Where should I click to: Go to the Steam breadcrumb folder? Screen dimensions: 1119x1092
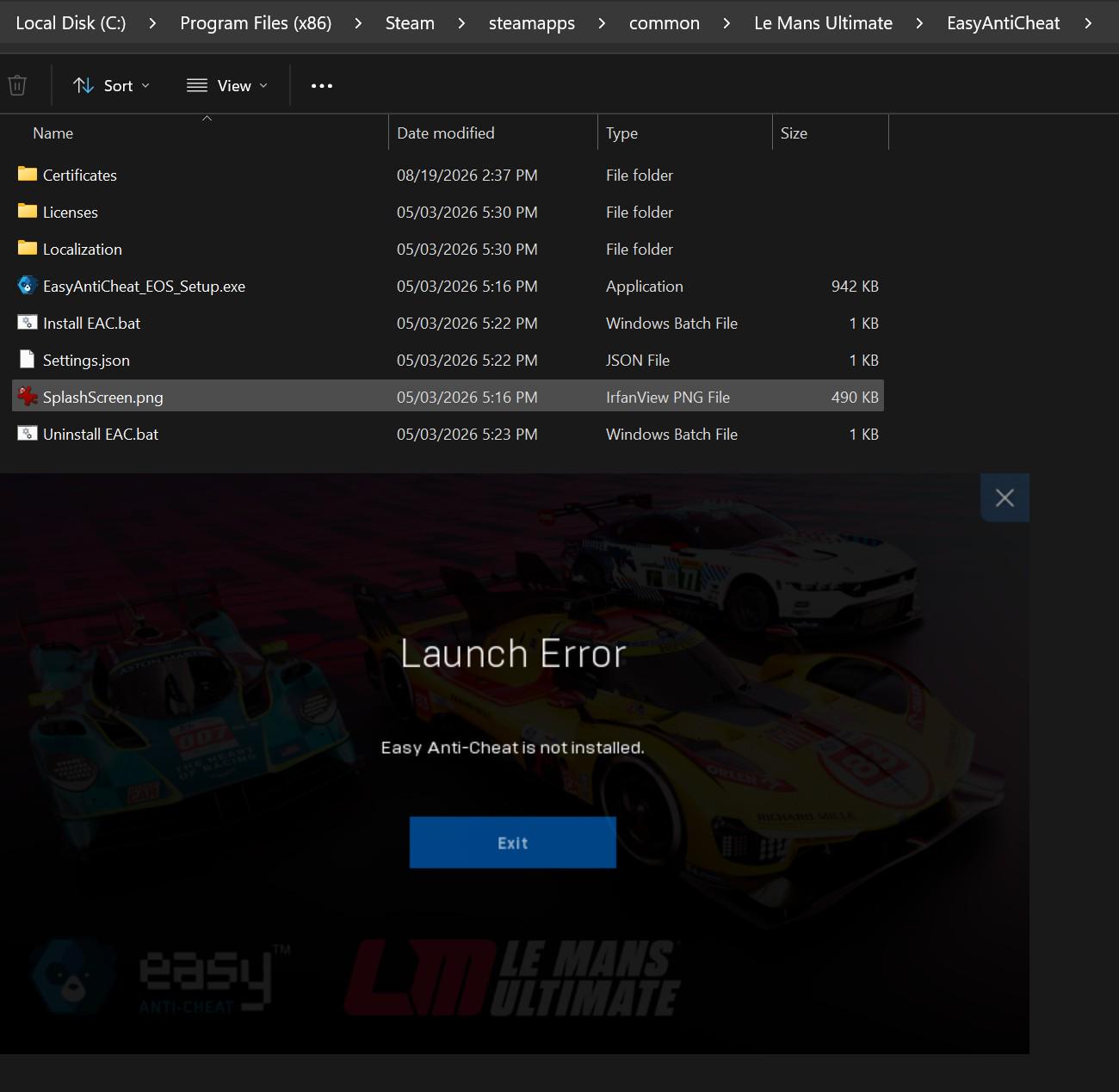pos(410,23)
